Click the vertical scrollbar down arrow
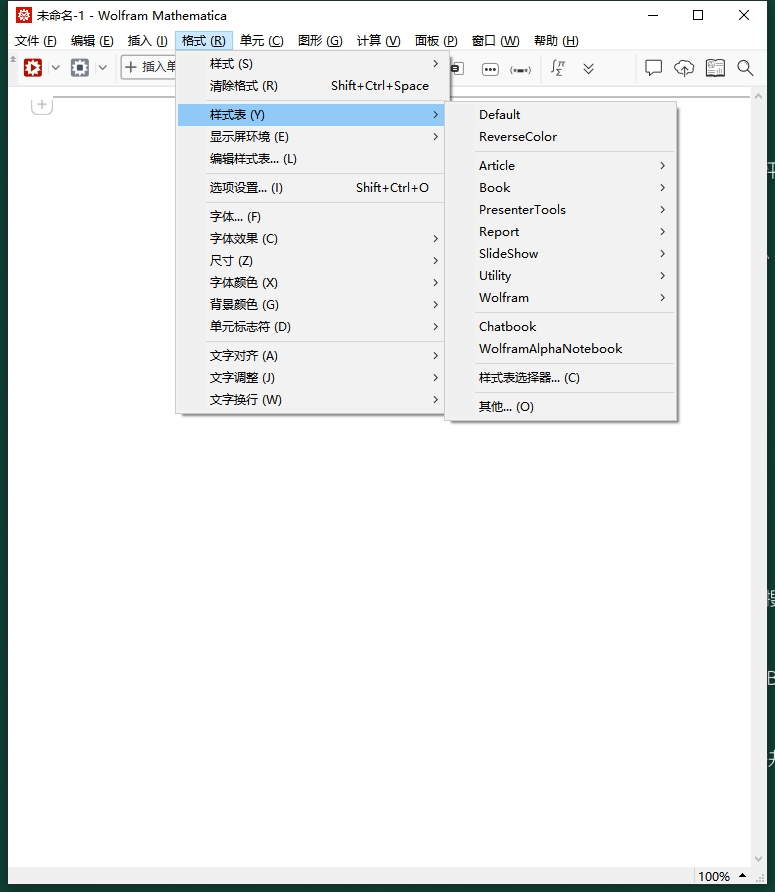 758,859
